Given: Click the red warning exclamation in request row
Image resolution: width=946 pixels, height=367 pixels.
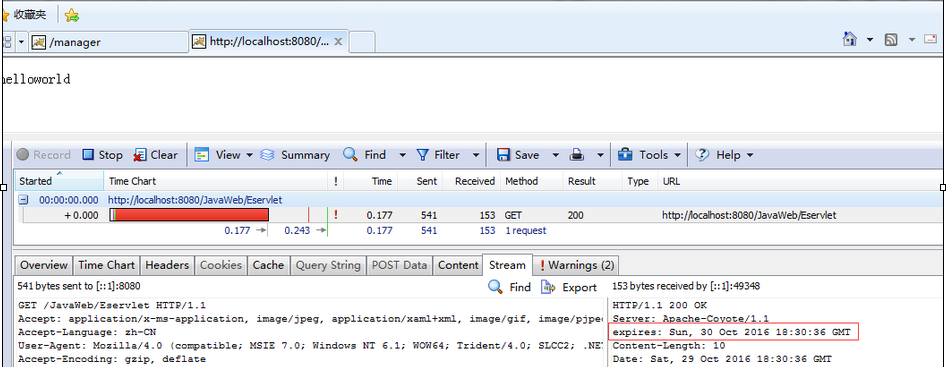Looking at the screenshot, I should coord(335,215).
